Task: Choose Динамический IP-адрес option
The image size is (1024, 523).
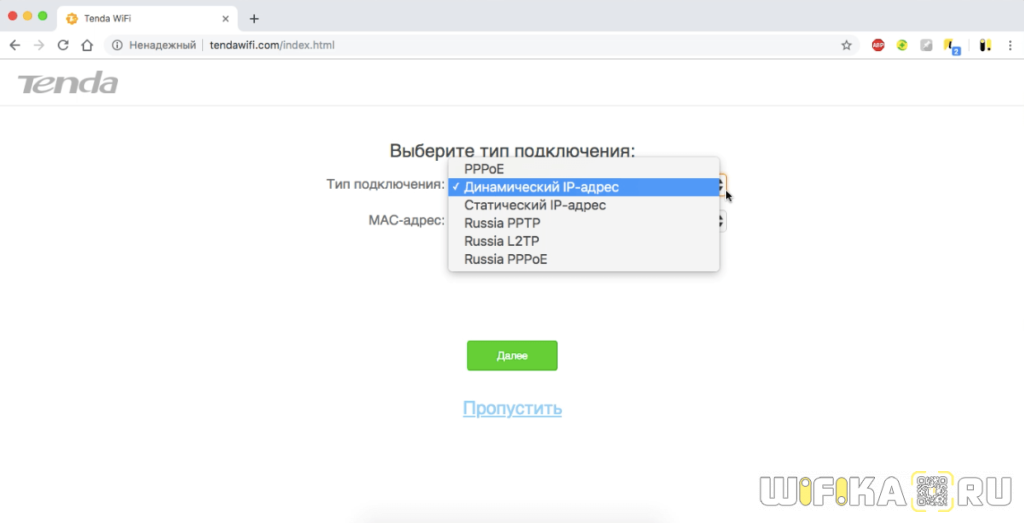Action: (x=541, y=187)
